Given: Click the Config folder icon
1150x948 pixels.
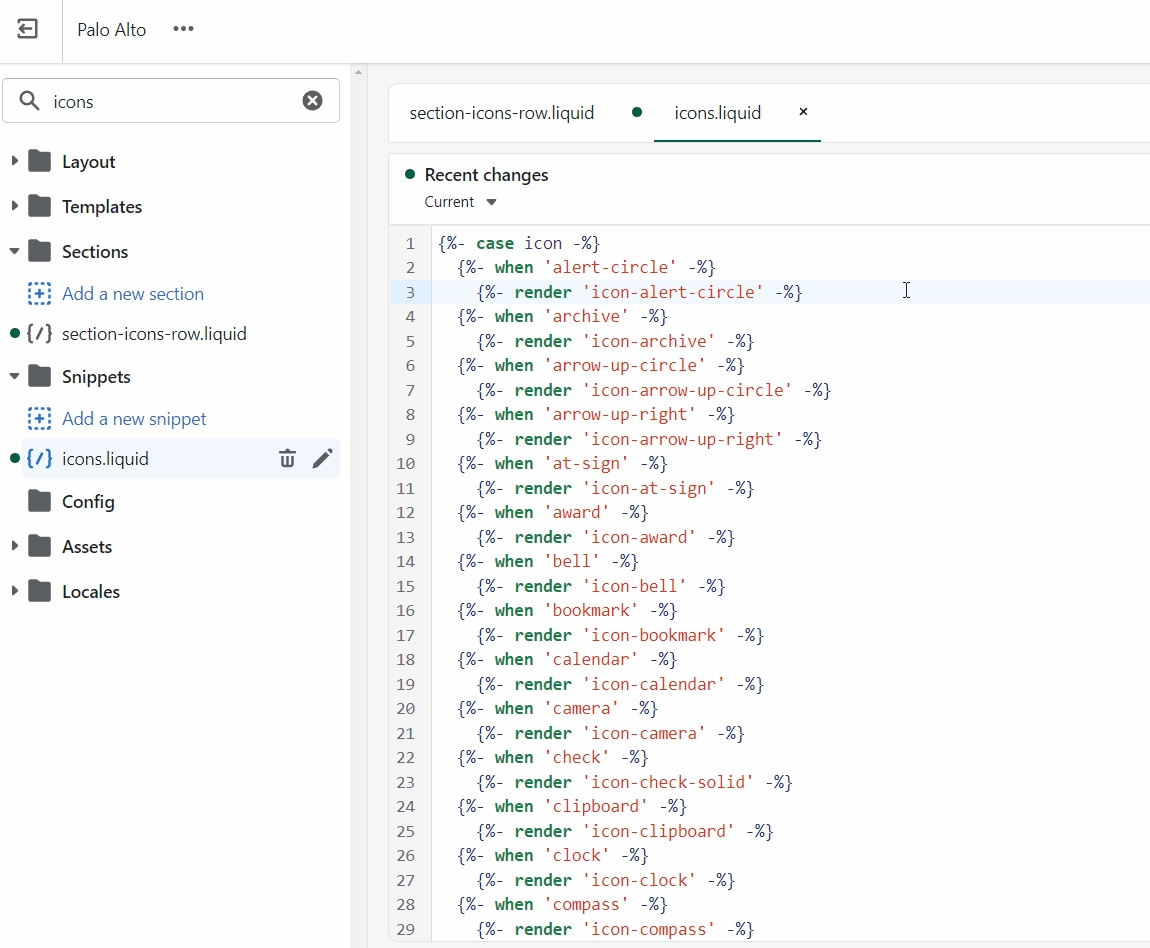Looking at the screenshot, I should (x=40, y=501).
